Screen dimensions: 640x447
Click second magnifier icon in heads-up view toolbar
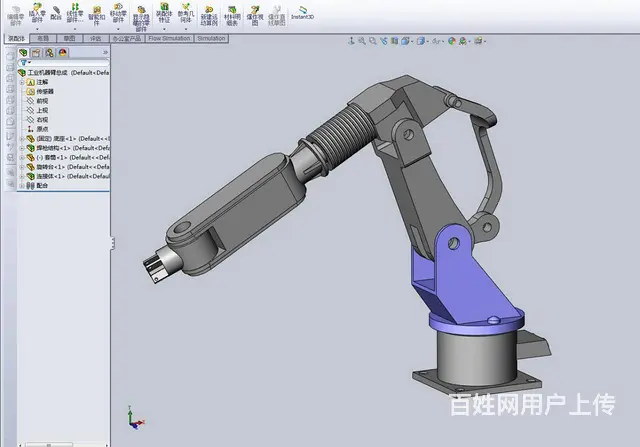click(x=372, y=41)
